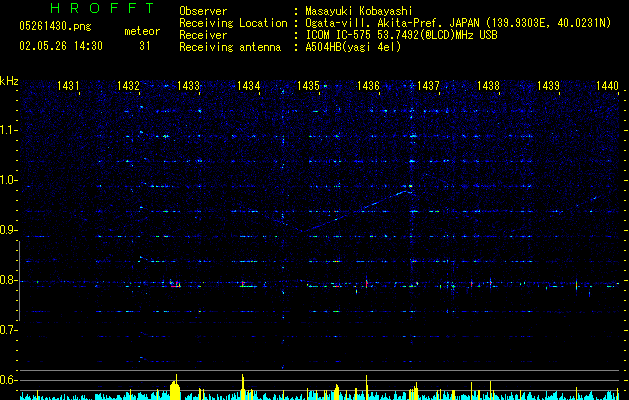Click the 'Receiving Location' label
The height and width of the screenshot is (400, 629).
(233, 23)
